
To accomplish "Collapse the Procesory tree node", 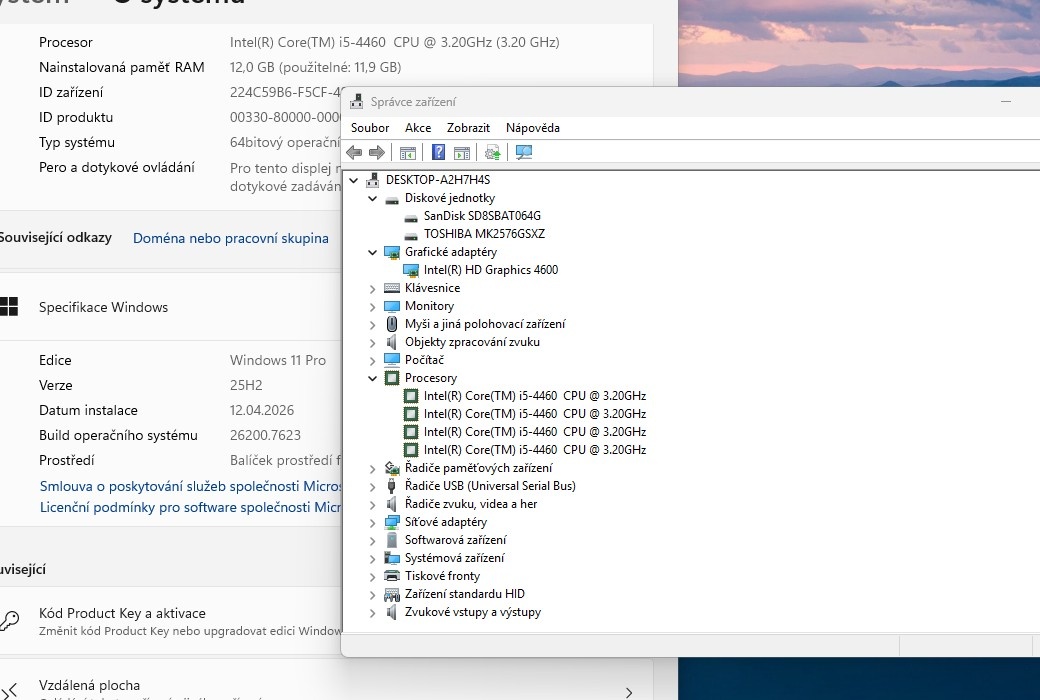I will (372, 377).
